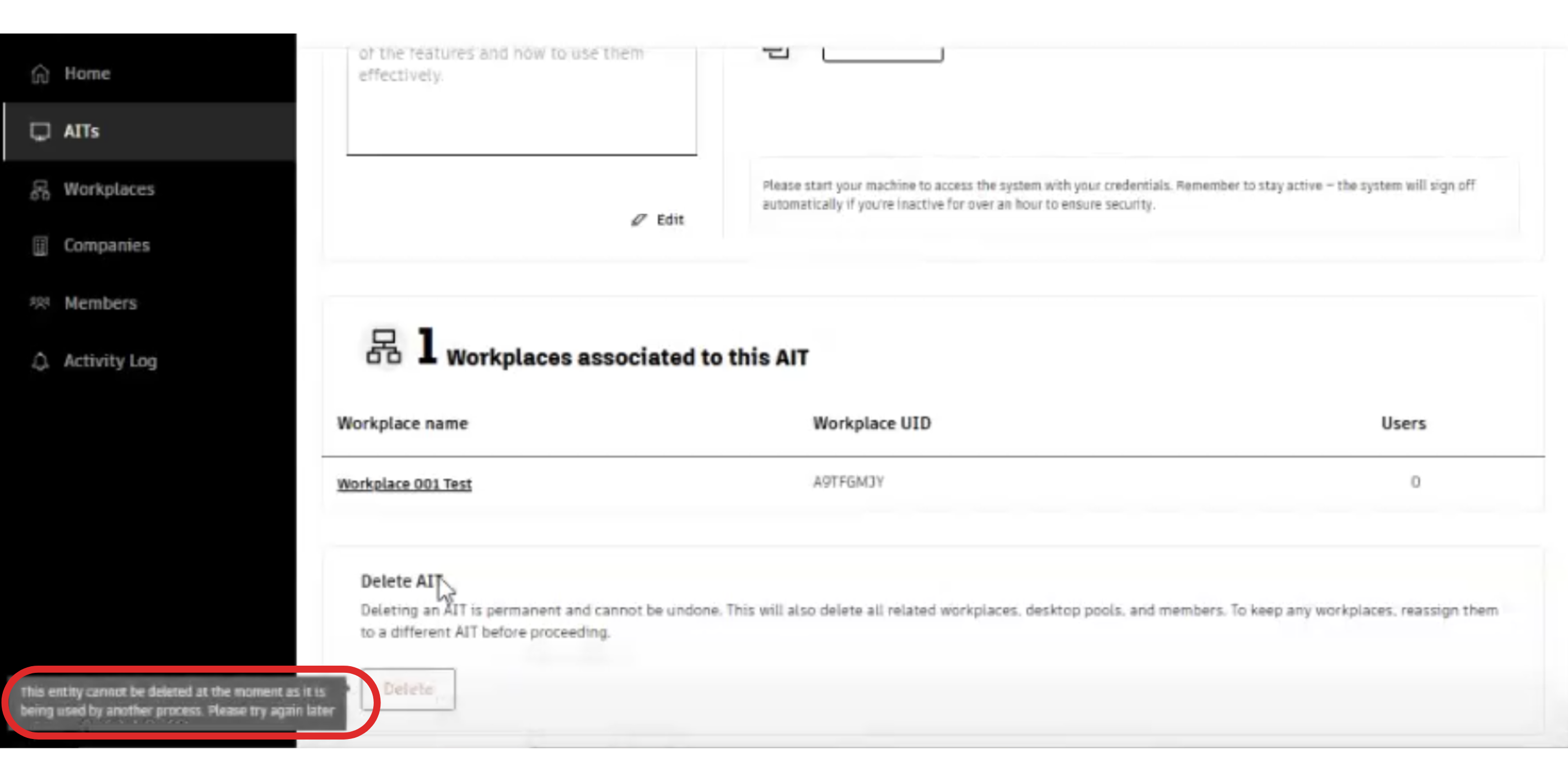
Task: Click the Home house icon in sidebar
Action: pyautogui.click(x=40, y=74)
